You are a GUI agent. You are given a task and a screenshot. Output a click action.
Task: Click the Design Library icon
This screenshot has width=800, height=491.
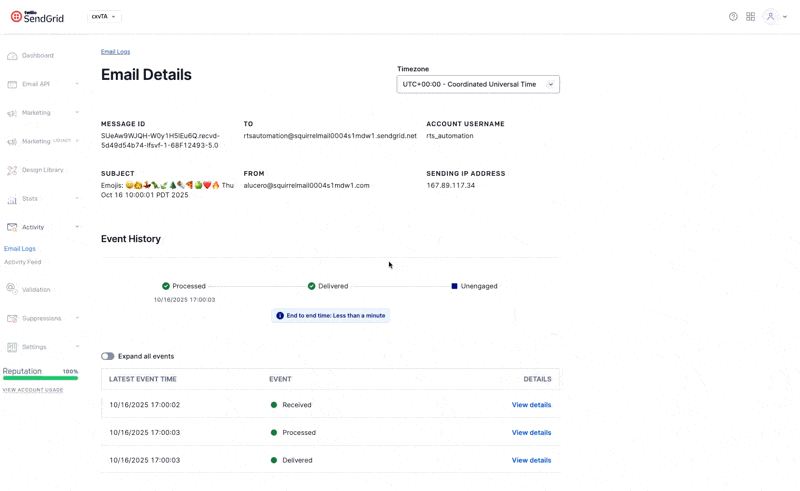(12, 170)
